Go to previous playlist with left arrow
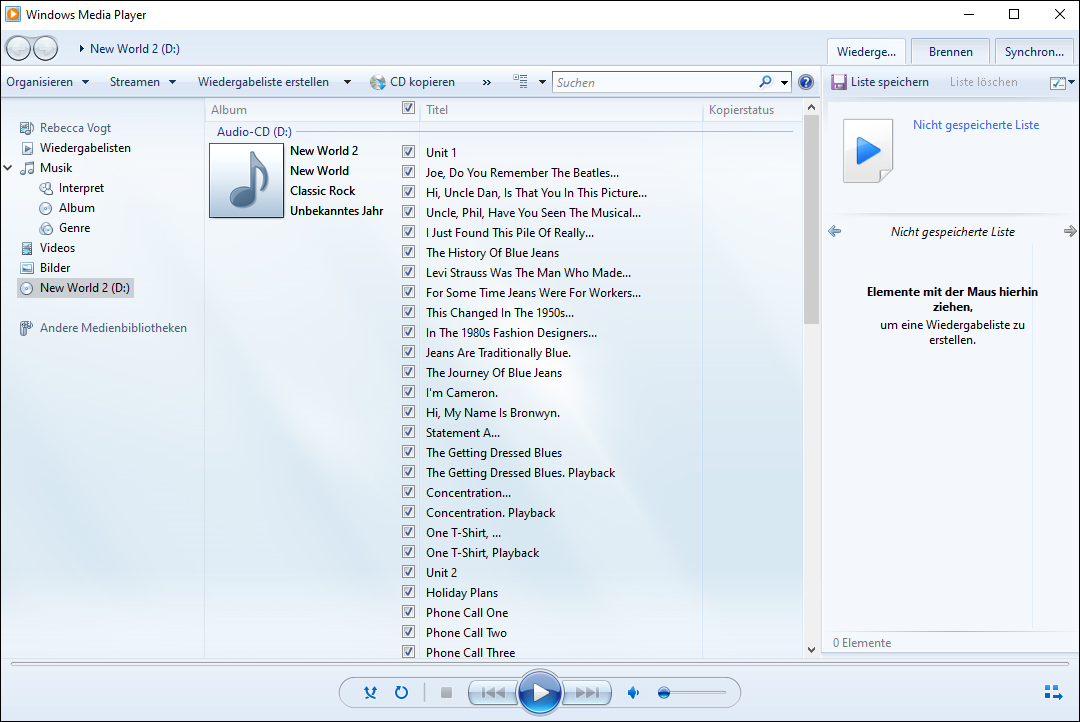1080x722 pixels. (x=835, y=231)
